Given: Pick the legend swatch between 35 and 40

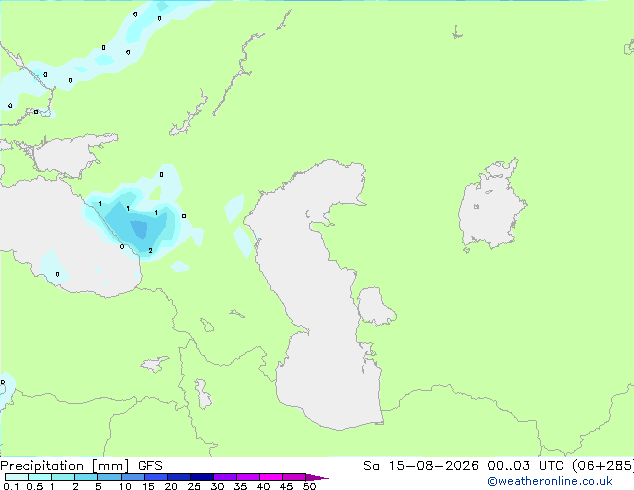Looking at the screenshot, I should [248, 477].
